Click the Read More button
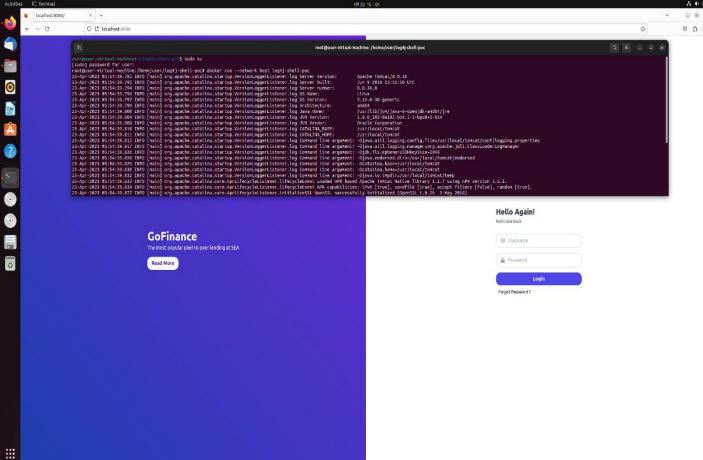The height and width of the screenshot is (460, 703). click(x=163, y=263)
